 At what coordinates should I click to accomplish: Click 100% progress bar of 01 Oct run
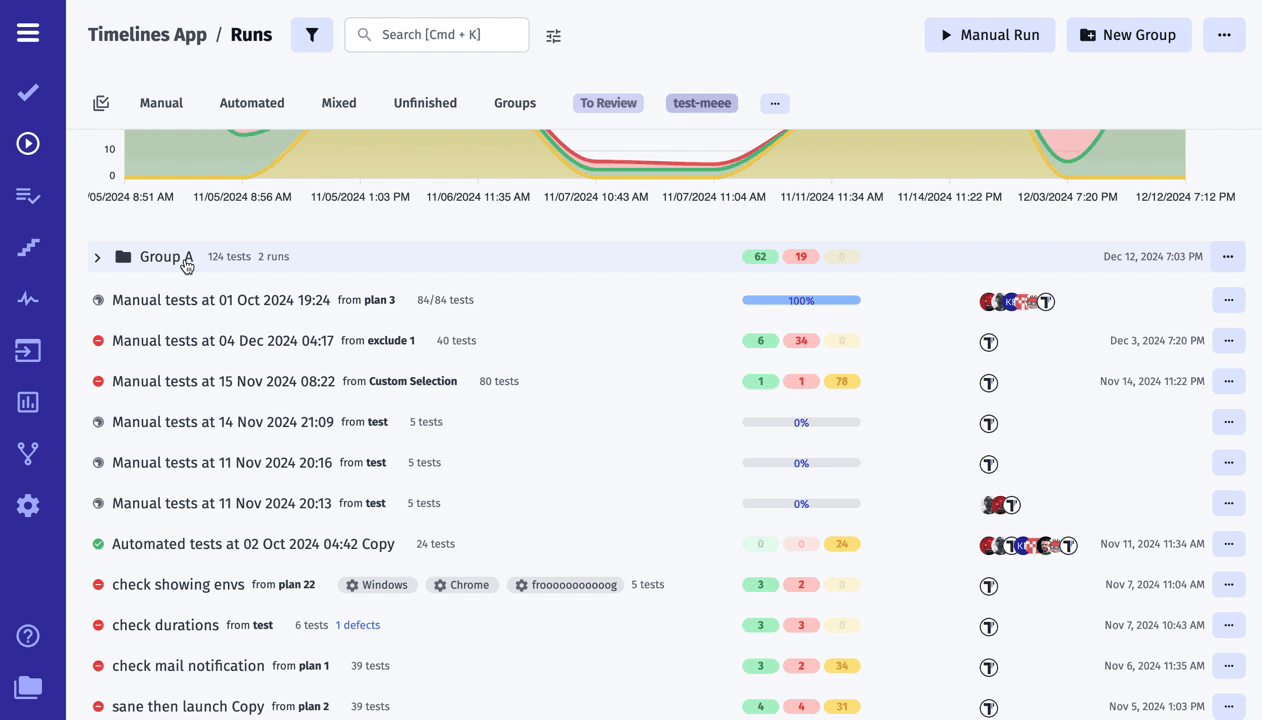801,300
